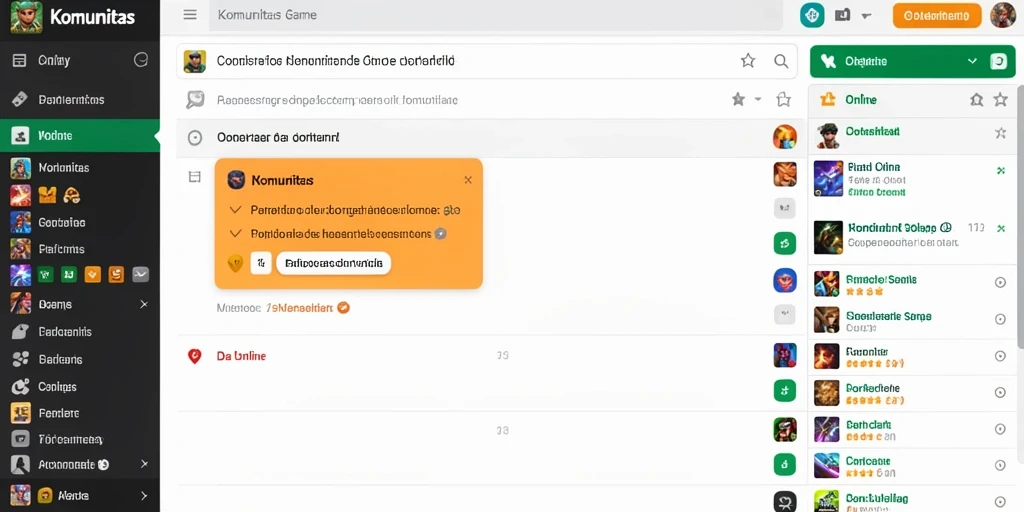Screen dimensions: 1024x512
Task: Click the bell icon beside 'Online'
Action: tap(976, 99)
